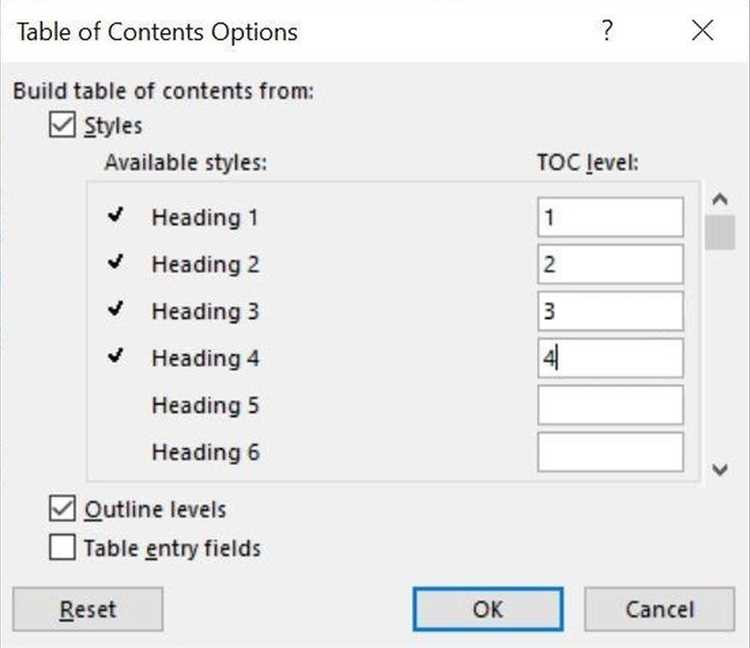Click the checkmark beside Heading 1

pyautogui.click(x=116, y=216)
